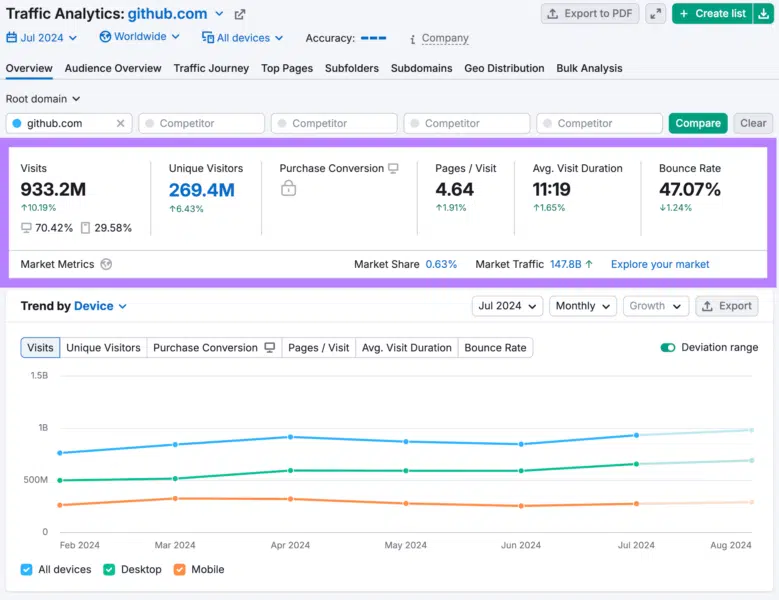
Task: Open the Top Pages tab
Action: point(287,69)
